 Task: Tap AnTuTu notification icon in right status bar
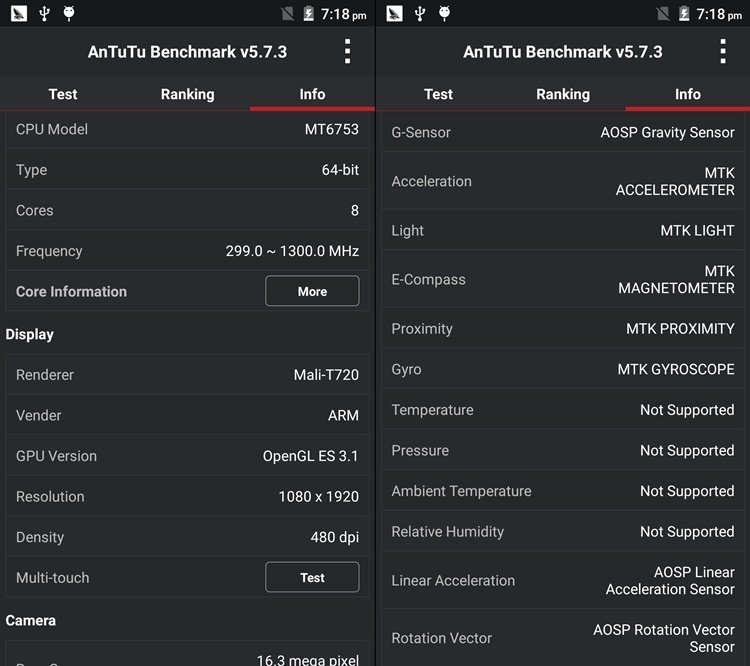[x=395, y=13]
